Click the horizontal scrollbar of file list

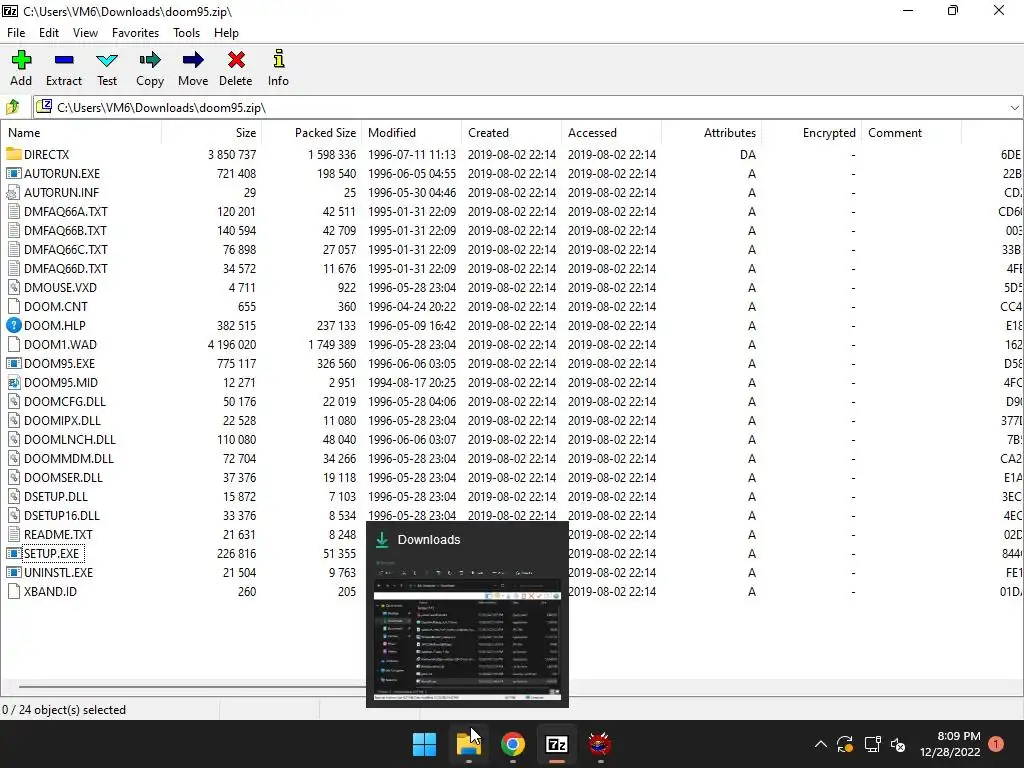point(193,686)
